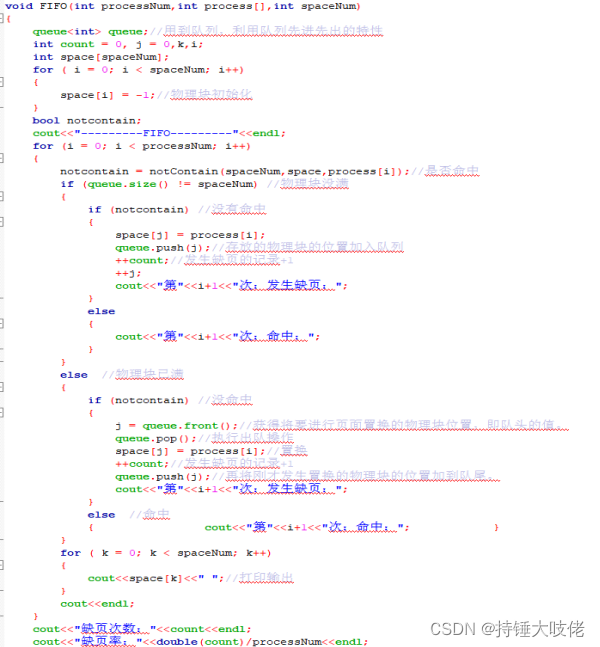
Task: Click the 'int space[spaceNum];' declaration
Action: 101,57
